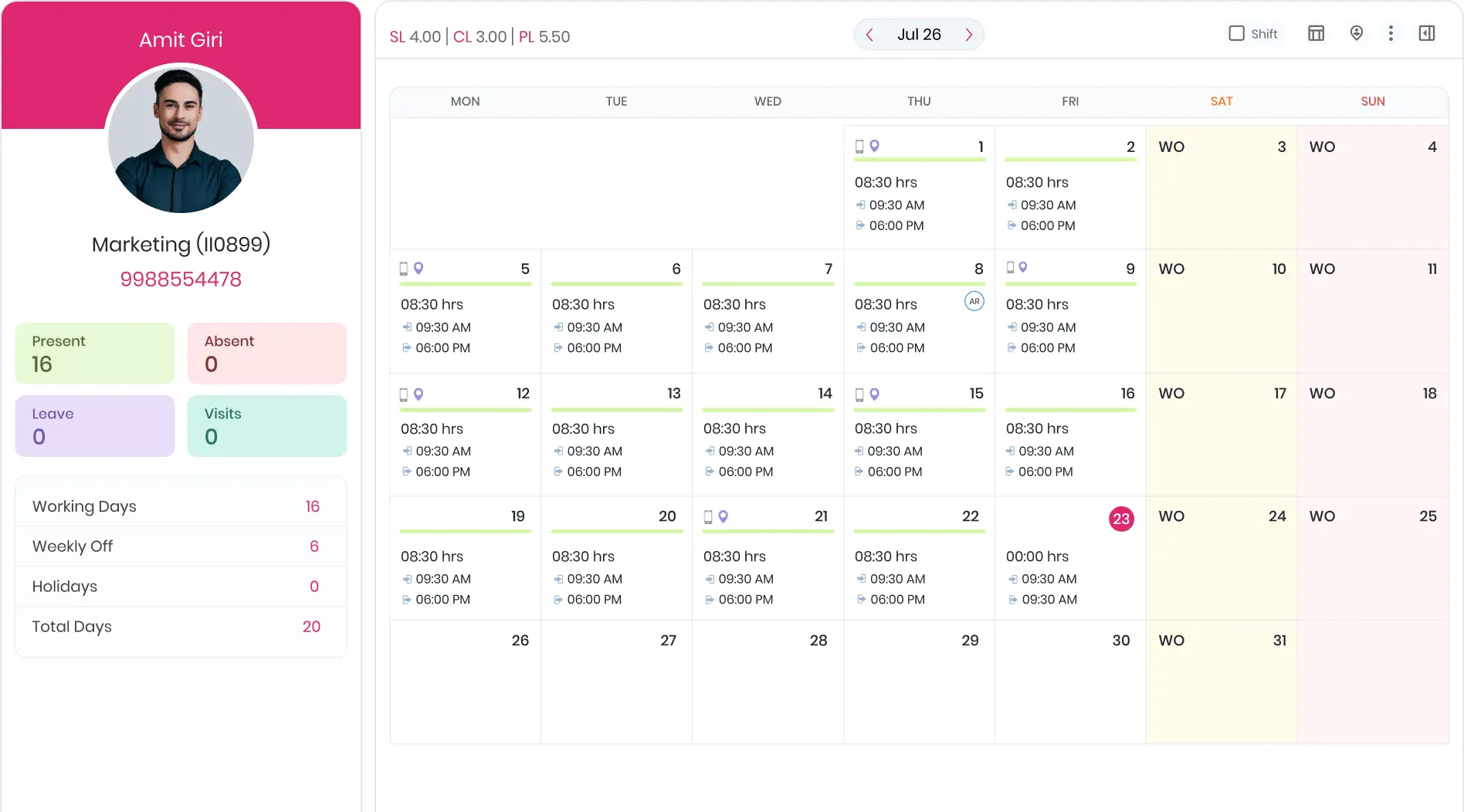Open the three-dot more options menu
Viewport: 1464px width, 812px height.
(1391, 33)
